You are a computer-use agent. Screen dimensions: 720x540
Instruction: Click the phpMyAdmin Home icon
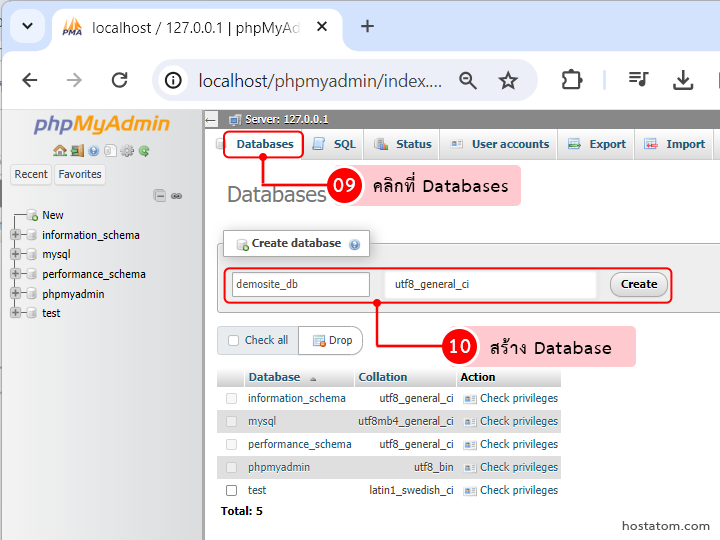click(60, 151)
